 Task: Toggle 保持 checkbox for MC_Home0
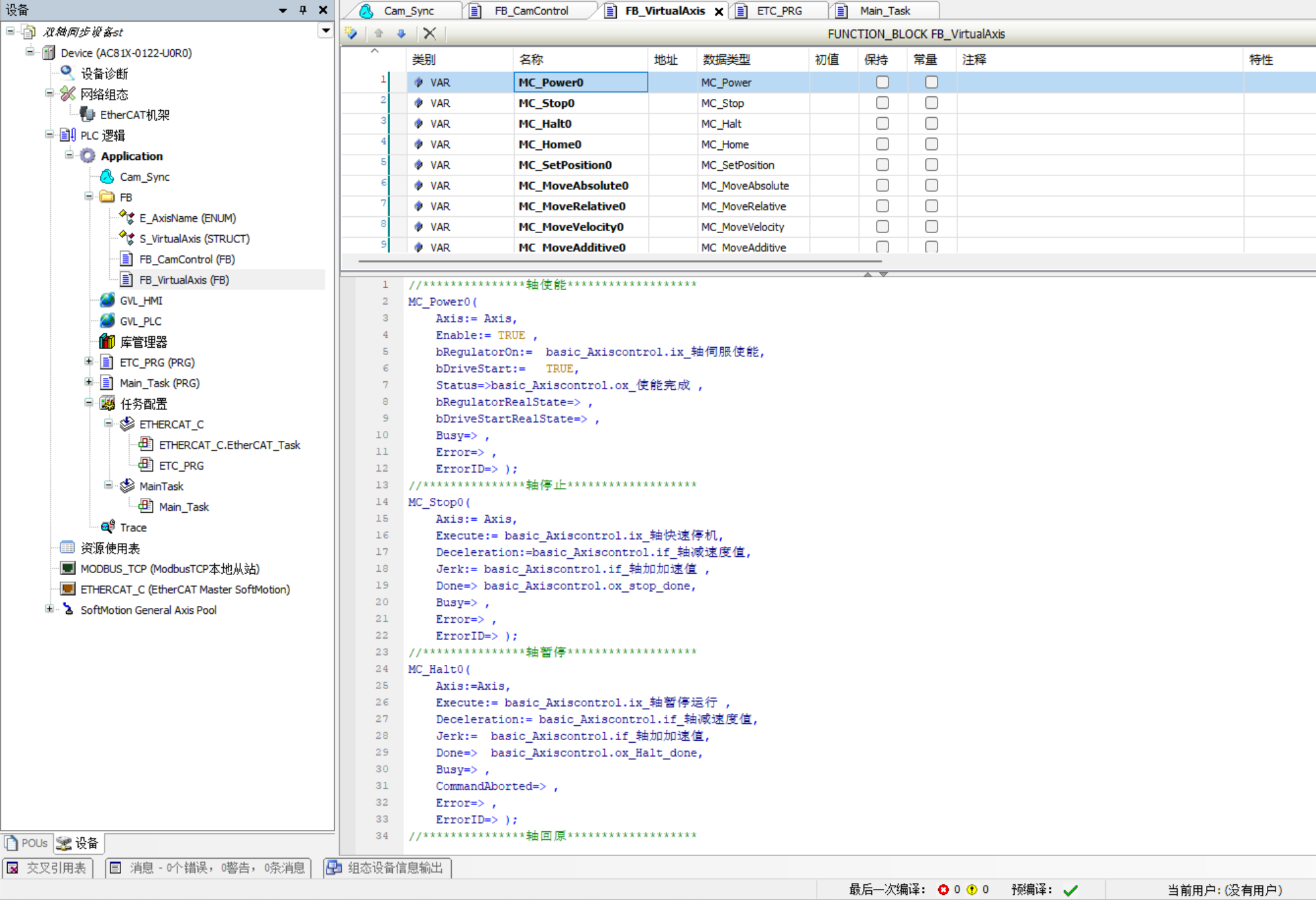[x=883, y=144]
